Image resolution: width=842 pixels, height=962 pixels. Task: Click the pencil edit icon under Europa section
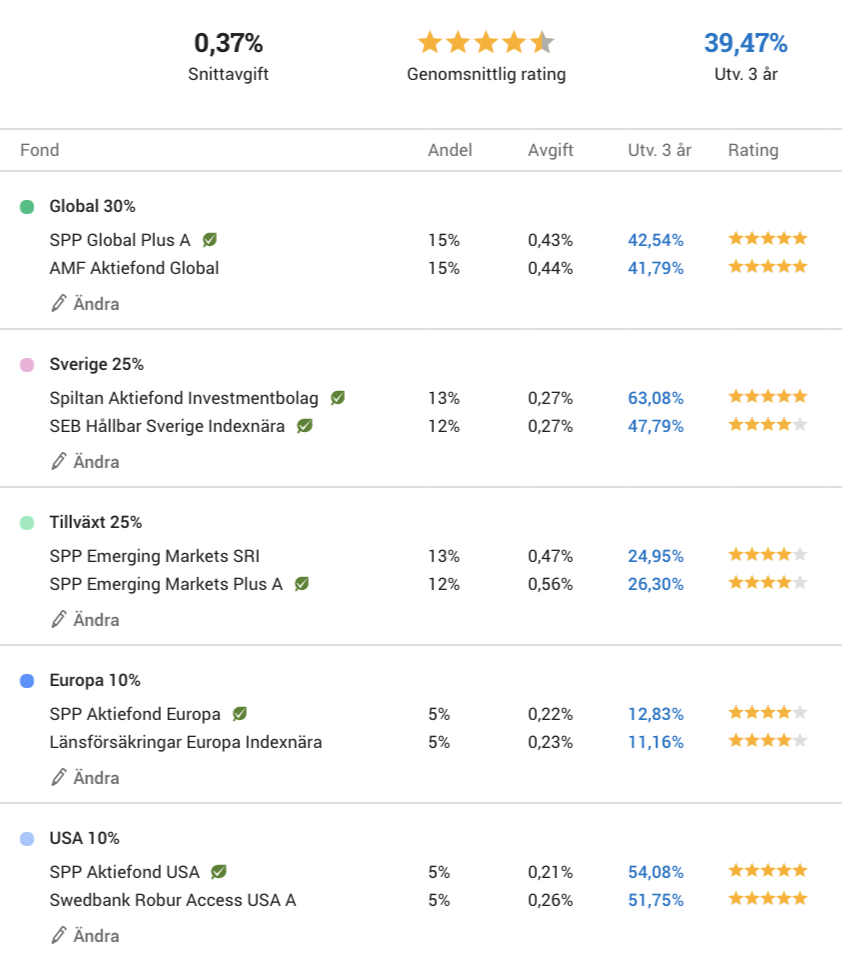click(x=58, y=777)
